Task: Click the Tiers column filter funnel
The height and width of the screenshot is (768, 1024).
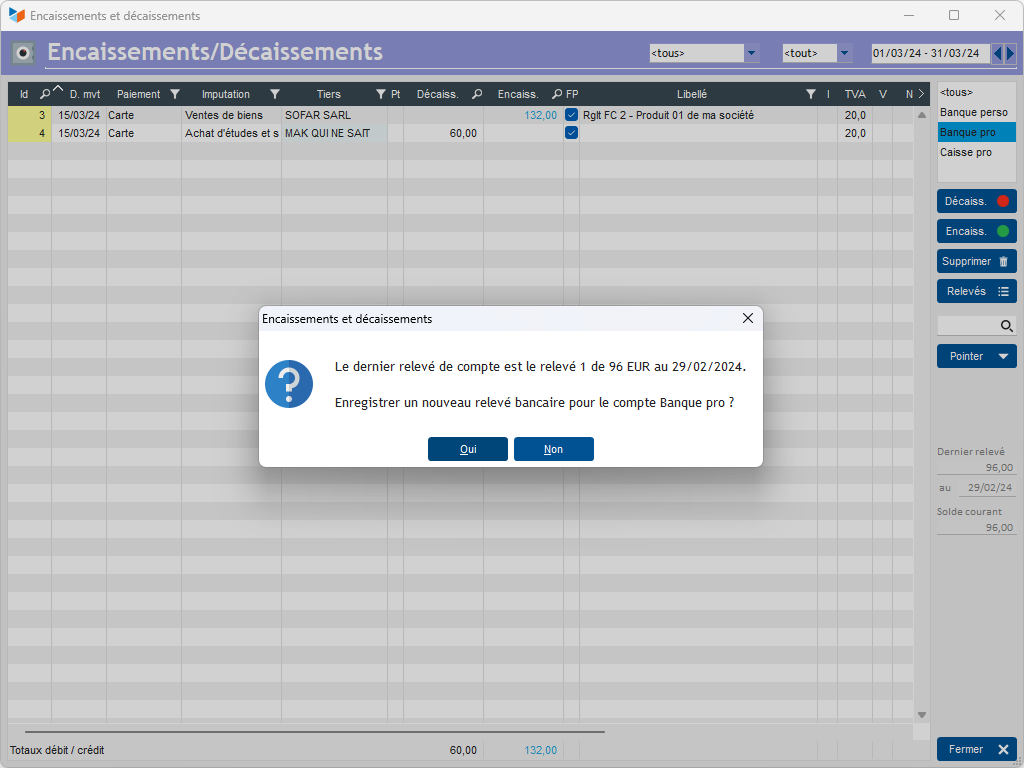Action: [381, 94]
